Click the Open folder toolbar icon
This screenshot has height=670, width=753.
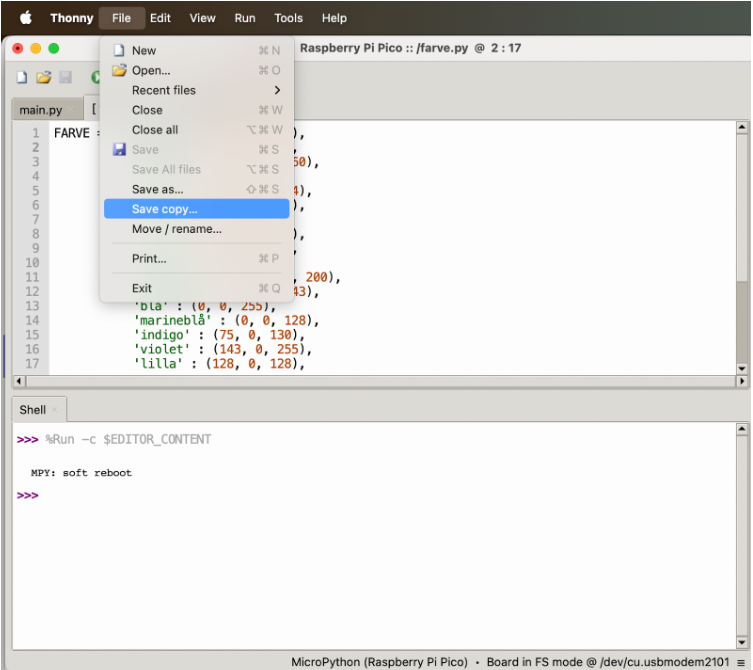click(x=43, y=77)
